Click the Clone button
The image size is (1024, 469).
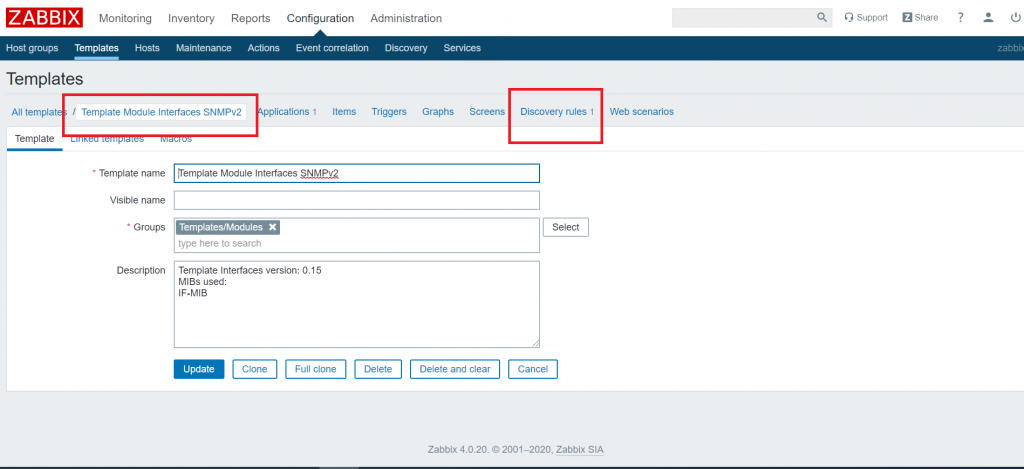pos(255,369)
